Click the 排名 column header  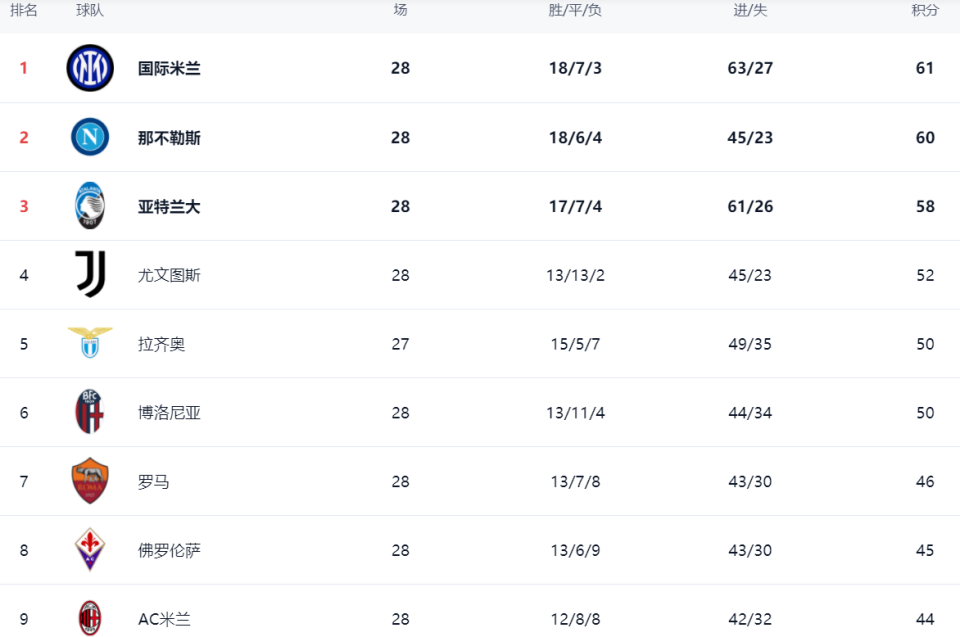coord(24,10)
